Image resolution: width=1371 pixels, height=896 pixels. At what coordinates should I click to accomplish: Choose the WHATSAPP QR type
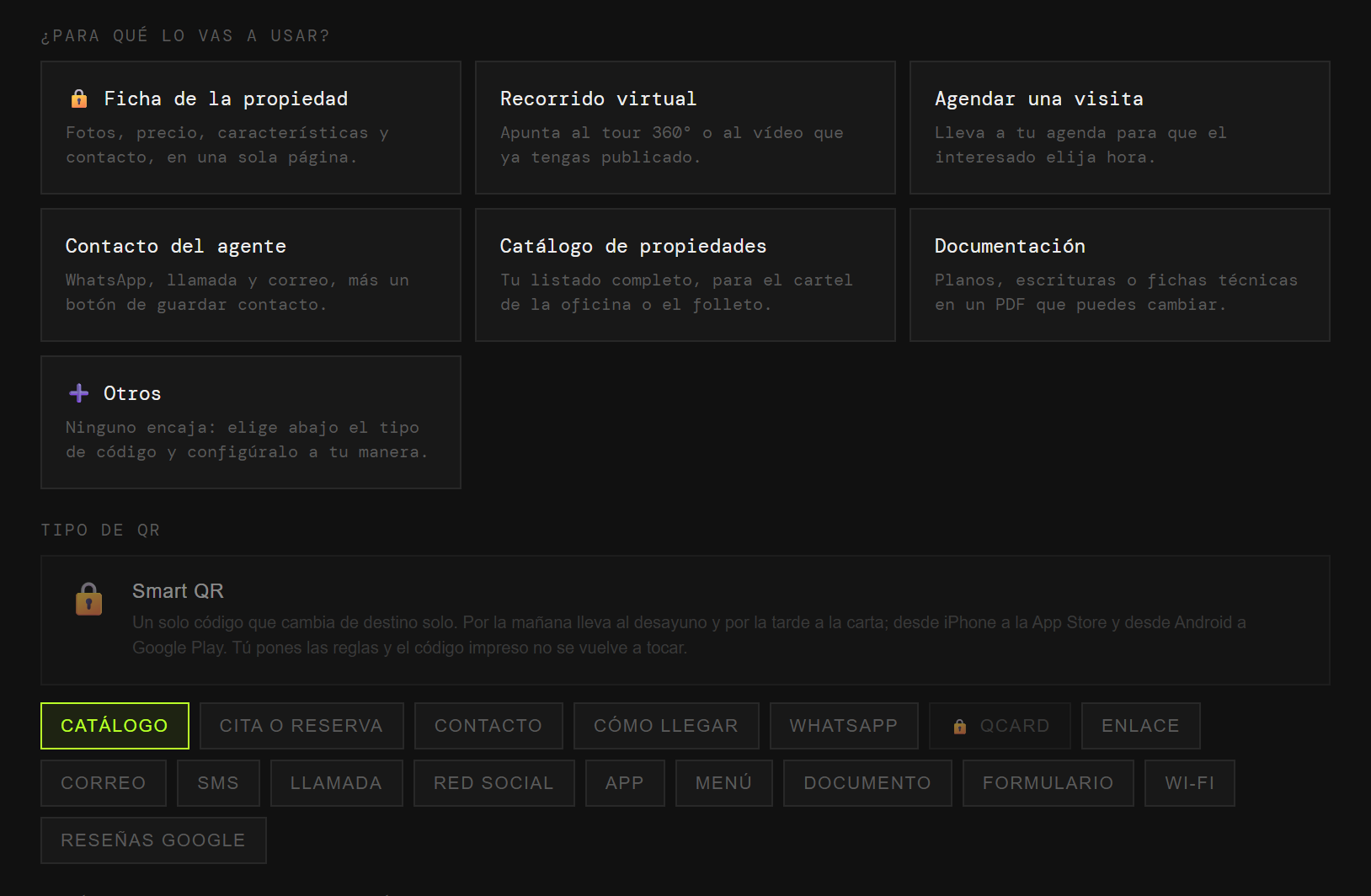(x=844, y=726)
